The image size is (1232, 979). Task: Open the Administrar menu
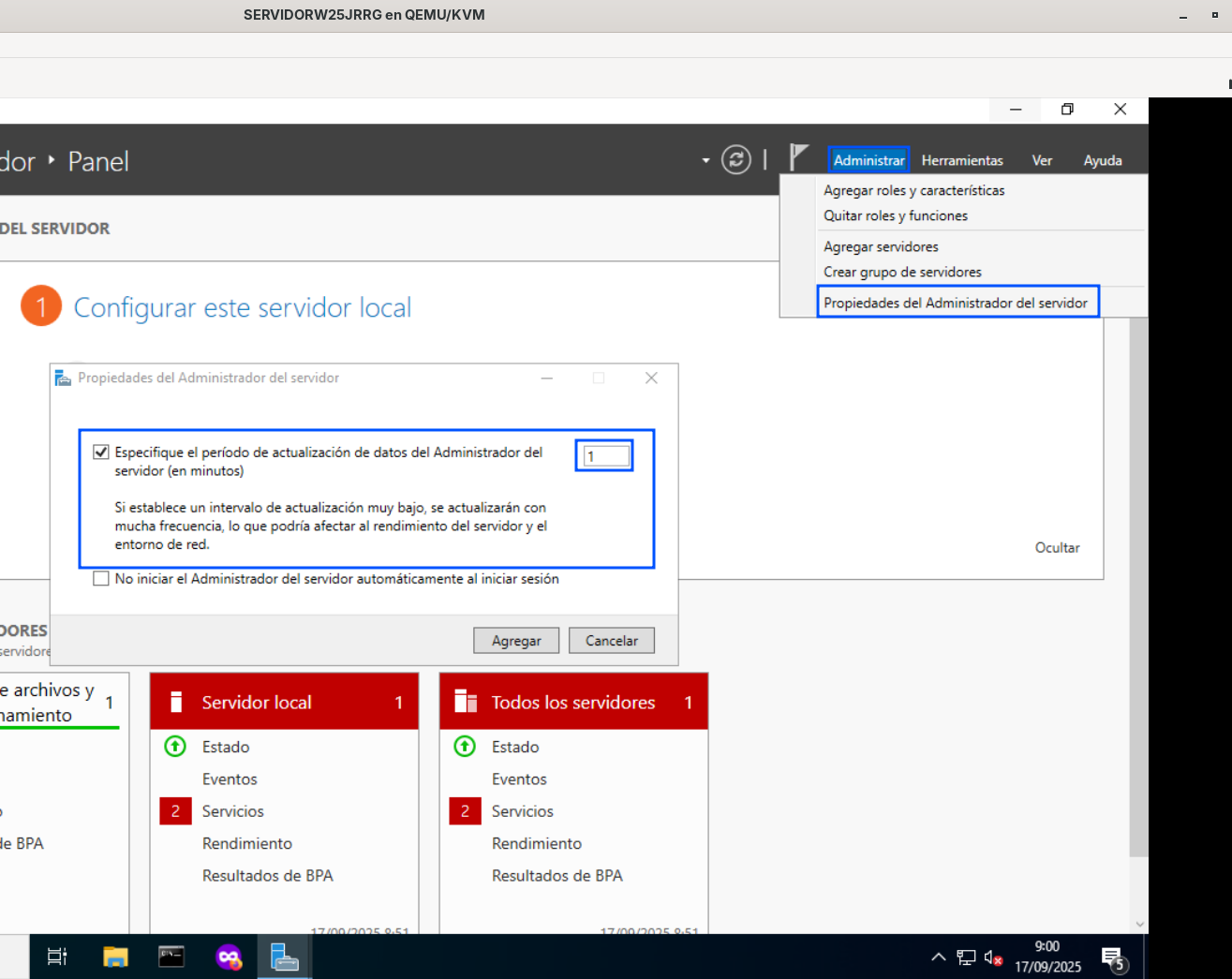(868, 160)
